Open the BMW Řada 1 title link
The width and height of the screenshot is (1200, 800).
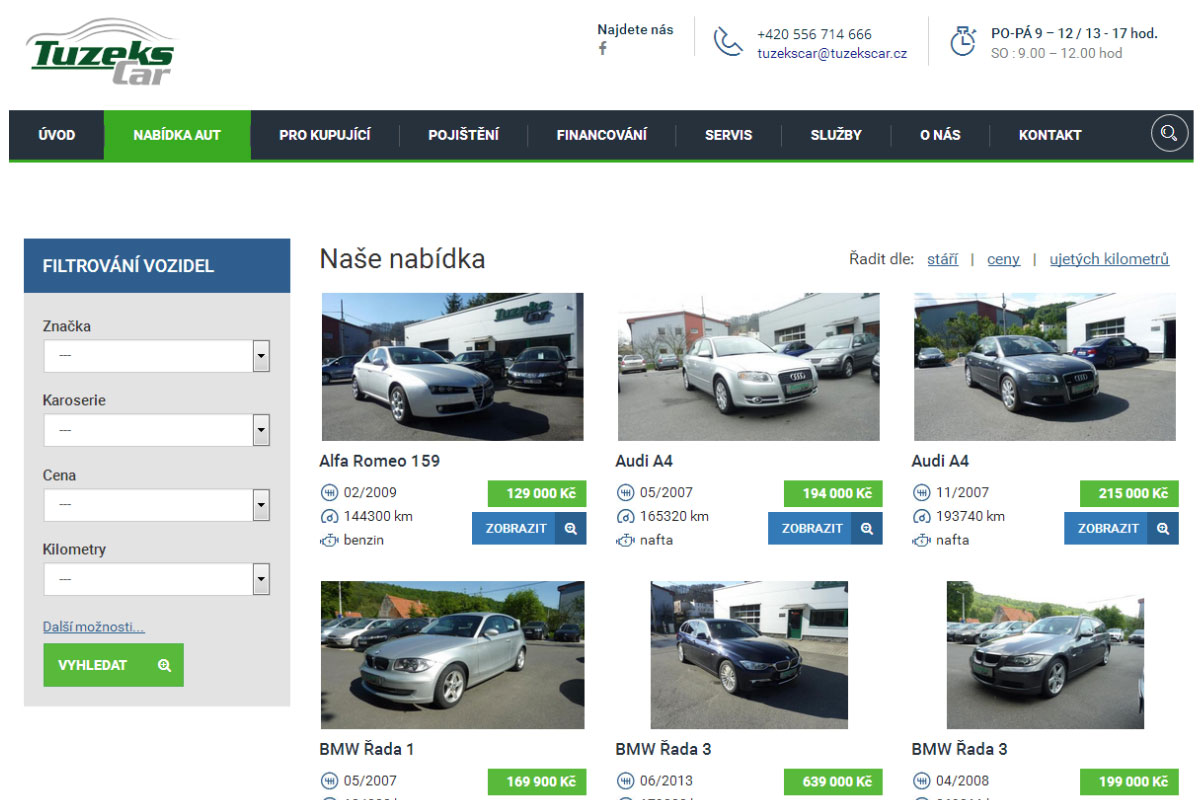click(366, 749)
